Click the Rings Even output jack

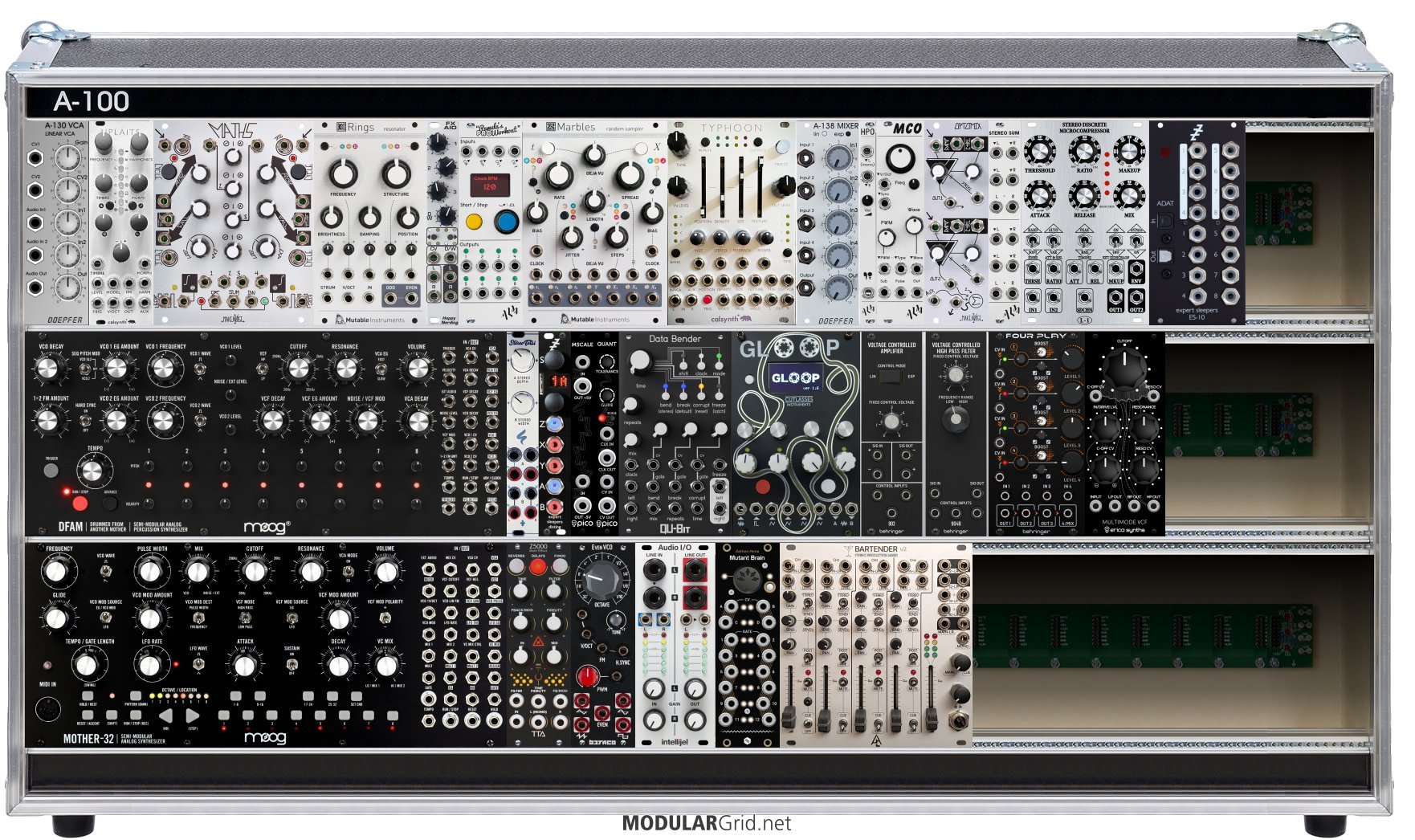point(411,299)
